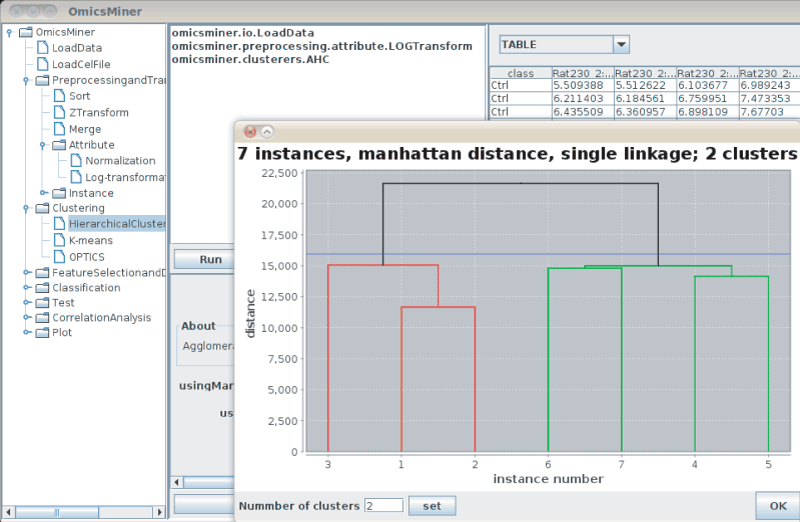800x522 pixels.
Task: Select LoadCelFile tree item
Action: click(x=81, y=64)
